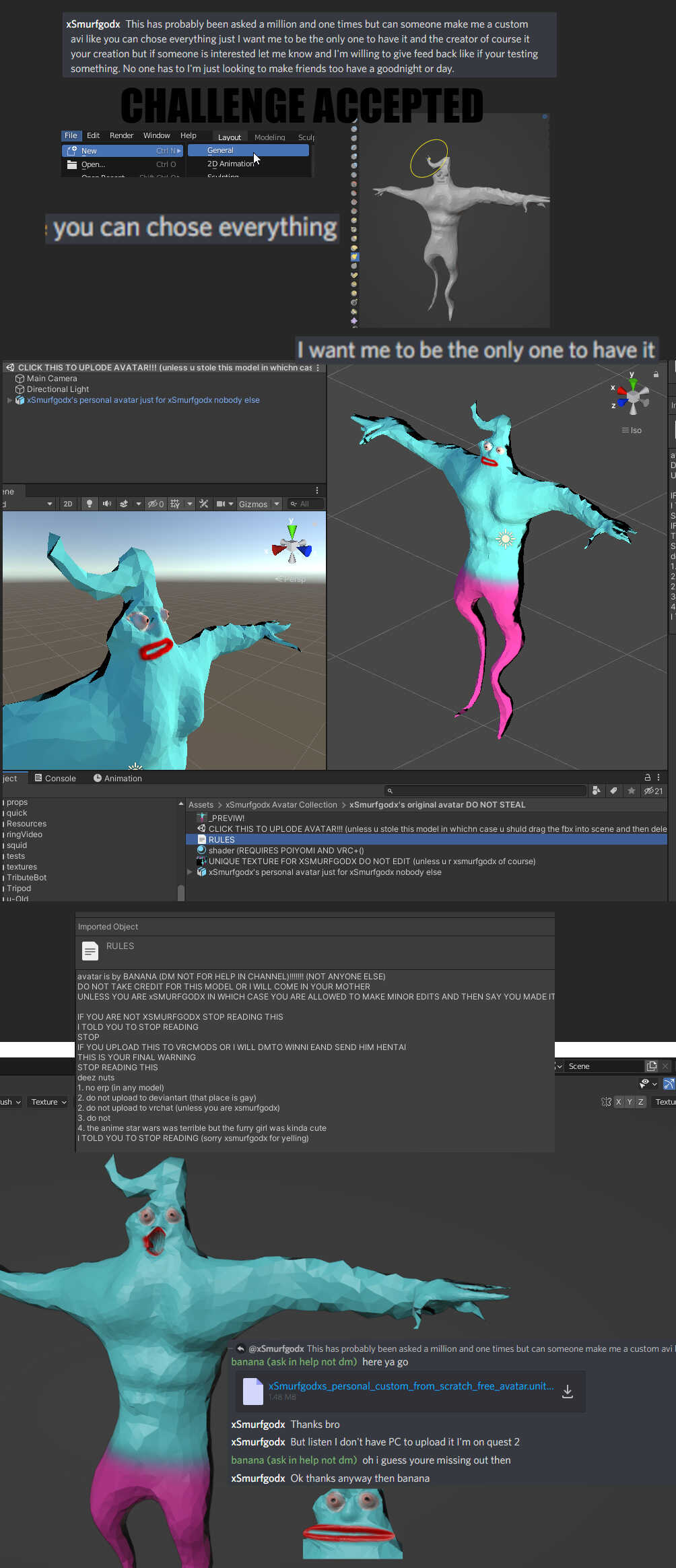Screen dimensions: 676x1568
Task: Click the scene camera settings icon
Action: (x=221, y=504)
